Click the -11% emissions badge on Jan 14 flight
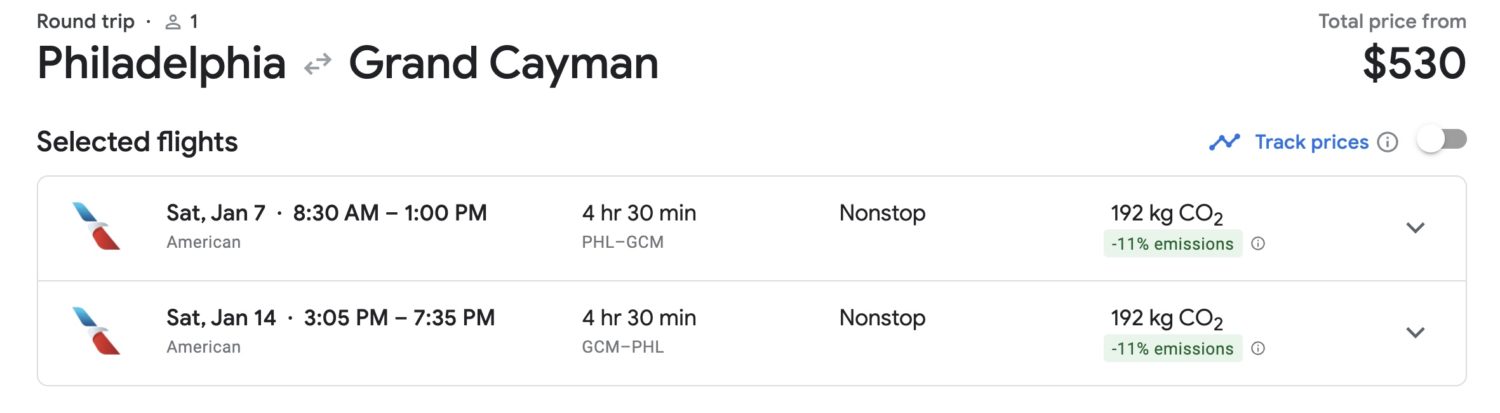 click(x=1173, y=348)
